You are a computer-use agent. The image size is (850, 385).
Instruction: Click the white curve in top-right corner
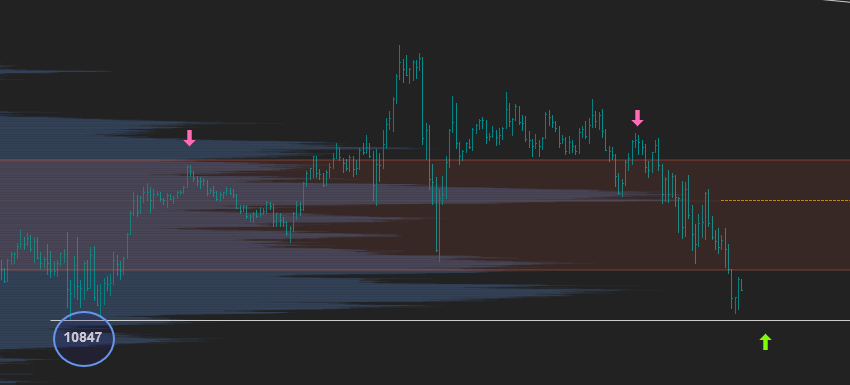(838, 2)
